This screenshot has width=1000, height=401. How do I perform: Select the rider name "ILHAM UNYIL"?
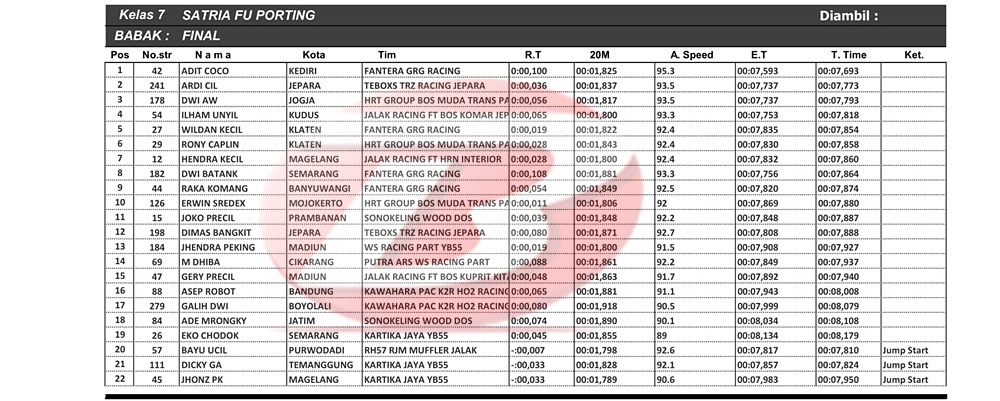pyautogui.click(x=211, y=115)
